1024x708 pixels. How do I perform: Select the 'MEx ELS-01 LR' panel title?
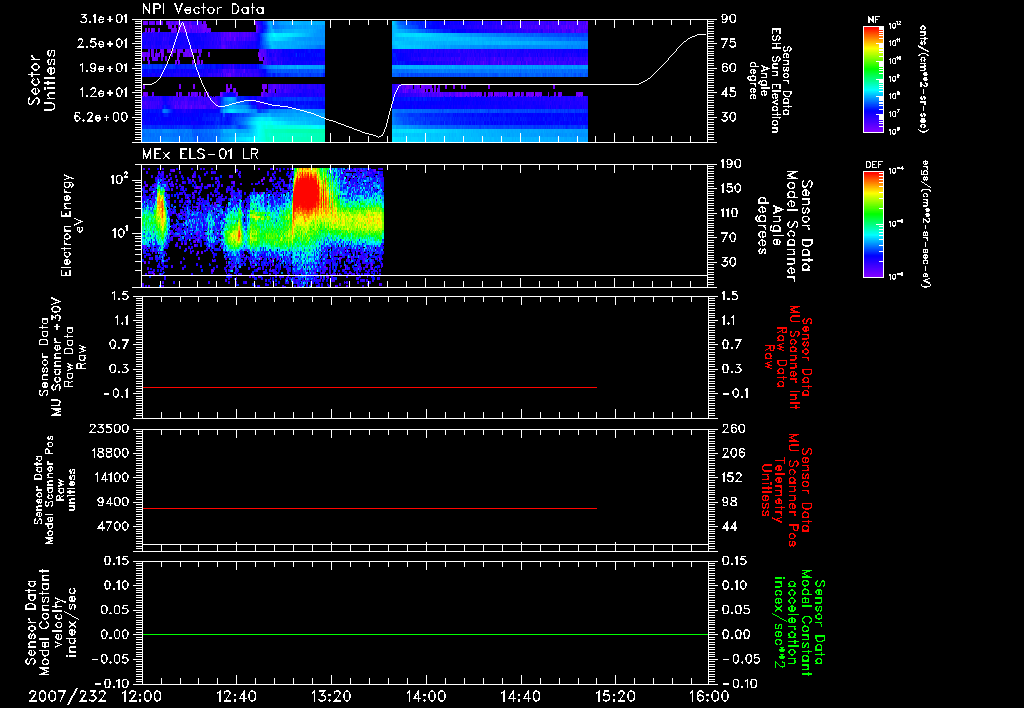[x=199, y=154]
